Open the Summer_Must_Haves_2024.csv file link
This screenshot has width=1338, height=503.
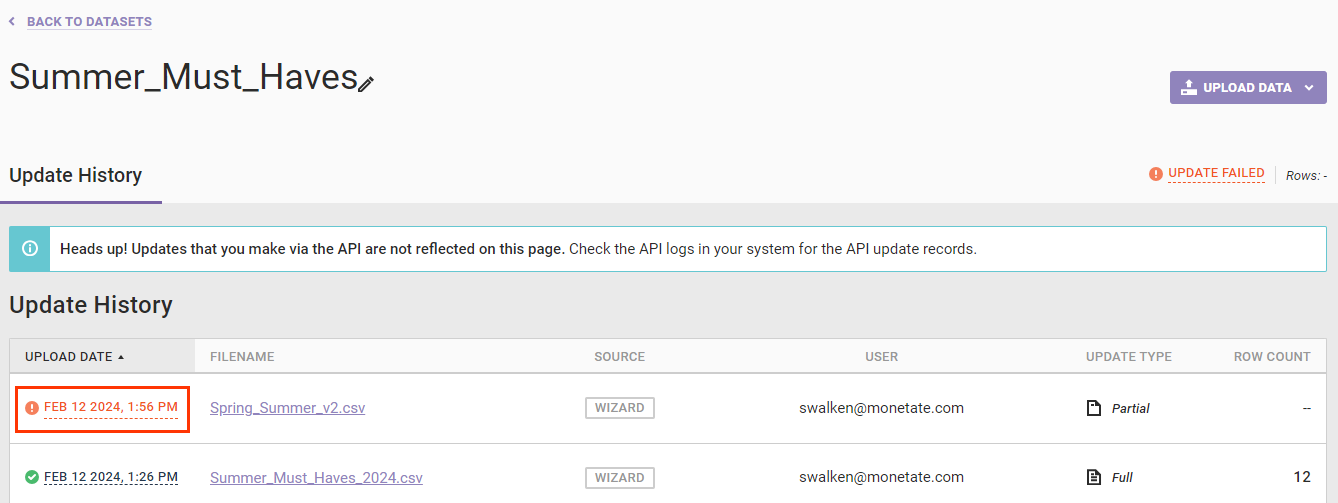point(316,478)
